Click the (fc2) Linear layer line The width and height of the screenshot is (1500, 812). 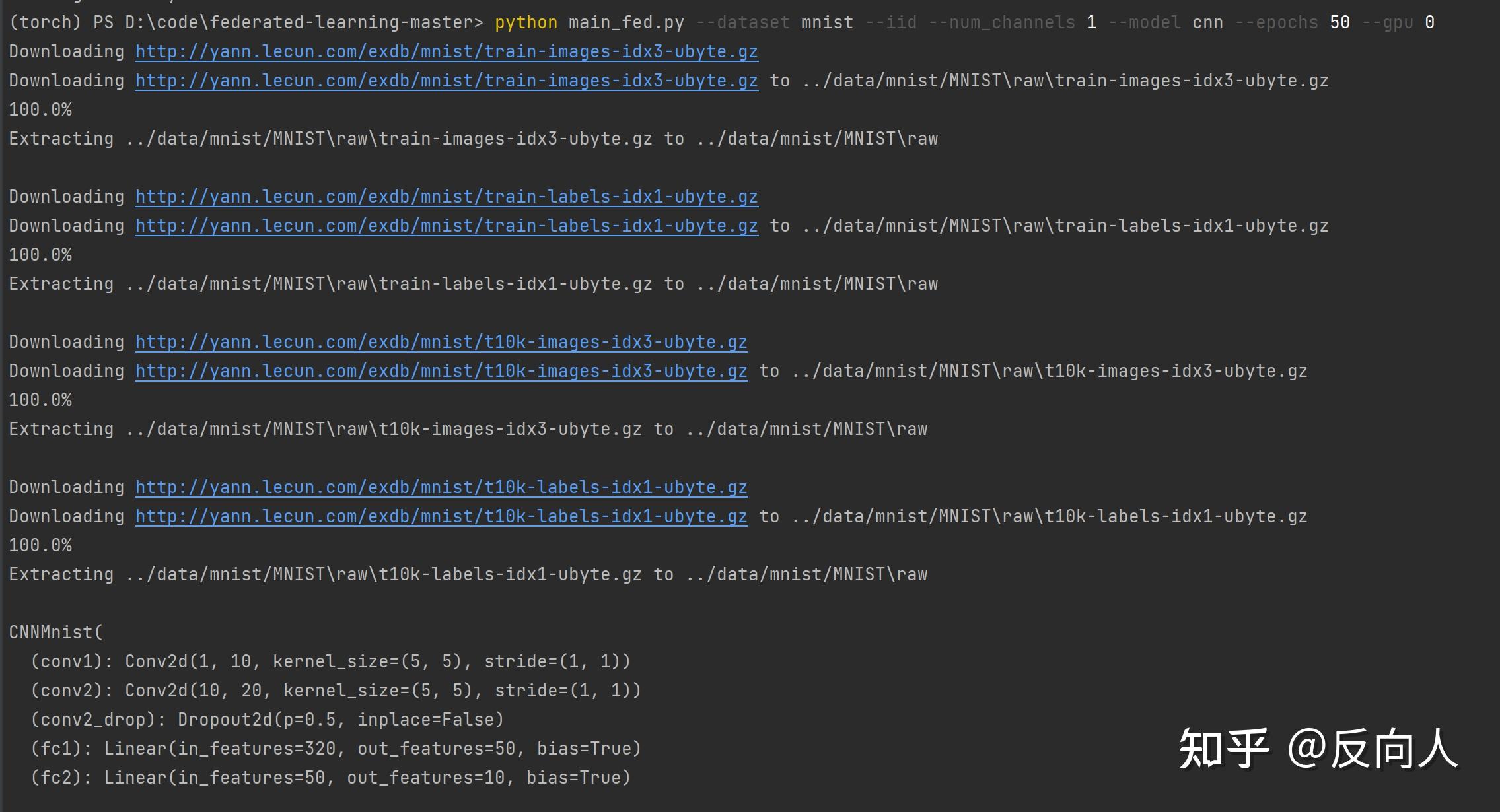330,778
